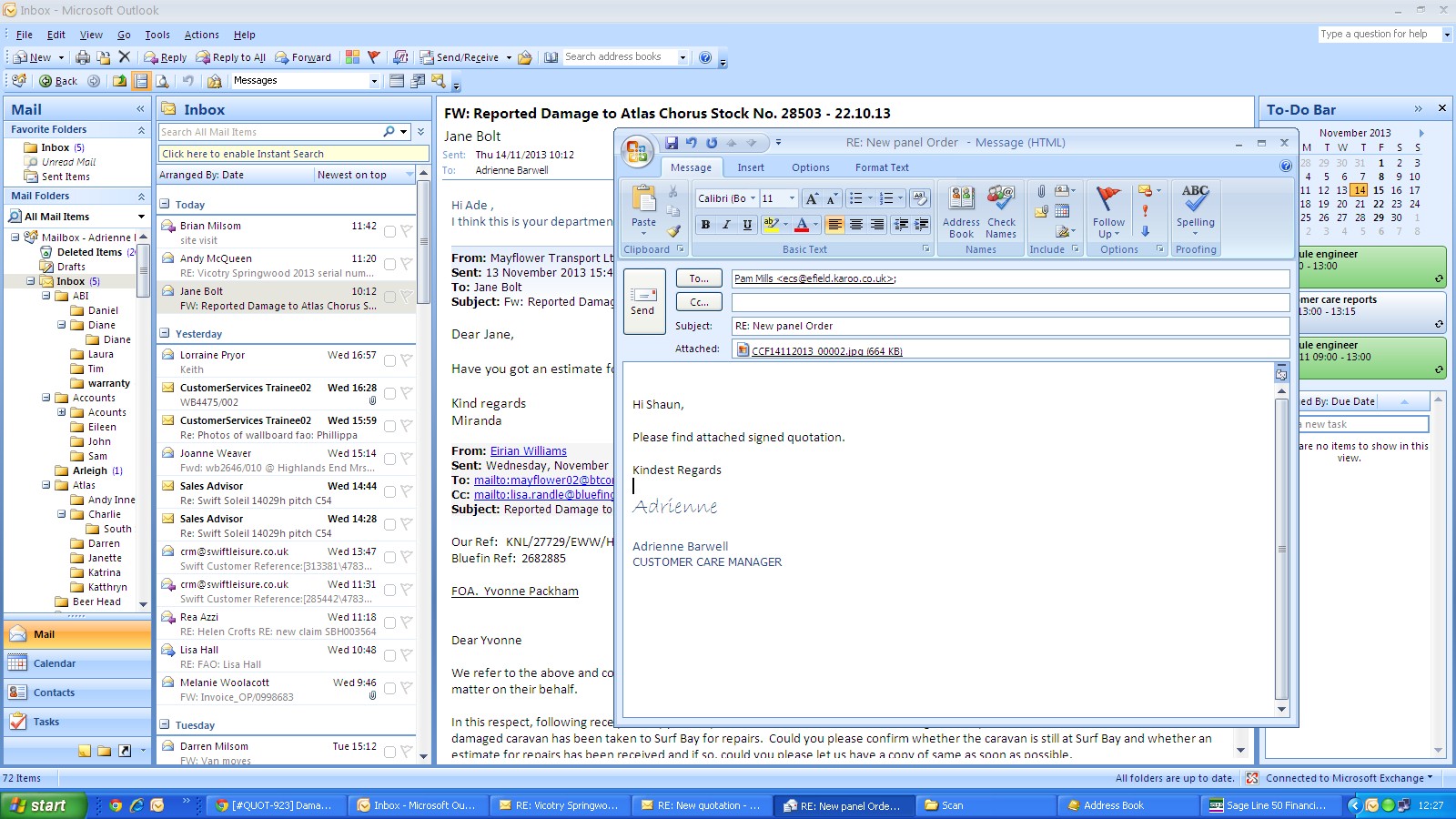Viewport: 1456px width, 819px height.
Task: Use the Format Painter brush
Action: [673, 231]
